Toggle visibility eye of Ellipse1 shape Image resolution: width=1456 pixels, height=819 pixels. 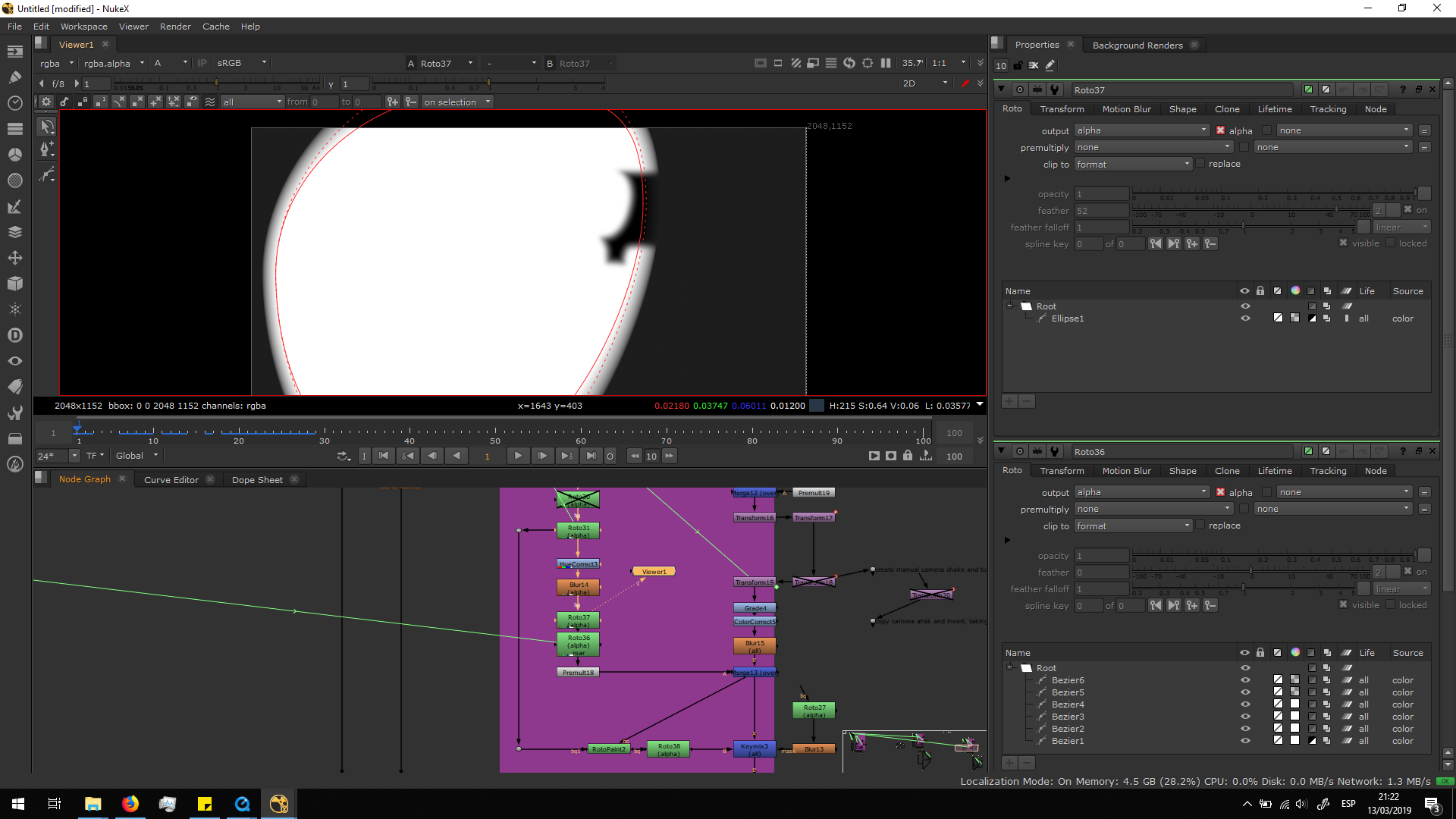coord(1244,318)
